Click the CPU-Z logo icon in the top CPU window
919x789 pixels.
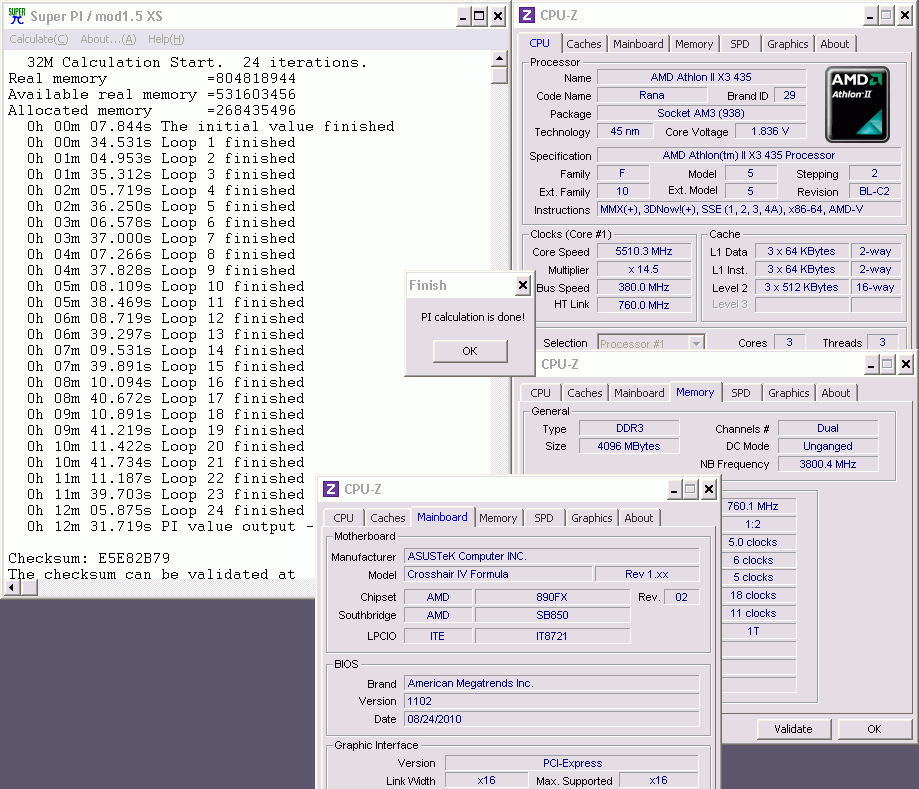[x=527, y=15]
